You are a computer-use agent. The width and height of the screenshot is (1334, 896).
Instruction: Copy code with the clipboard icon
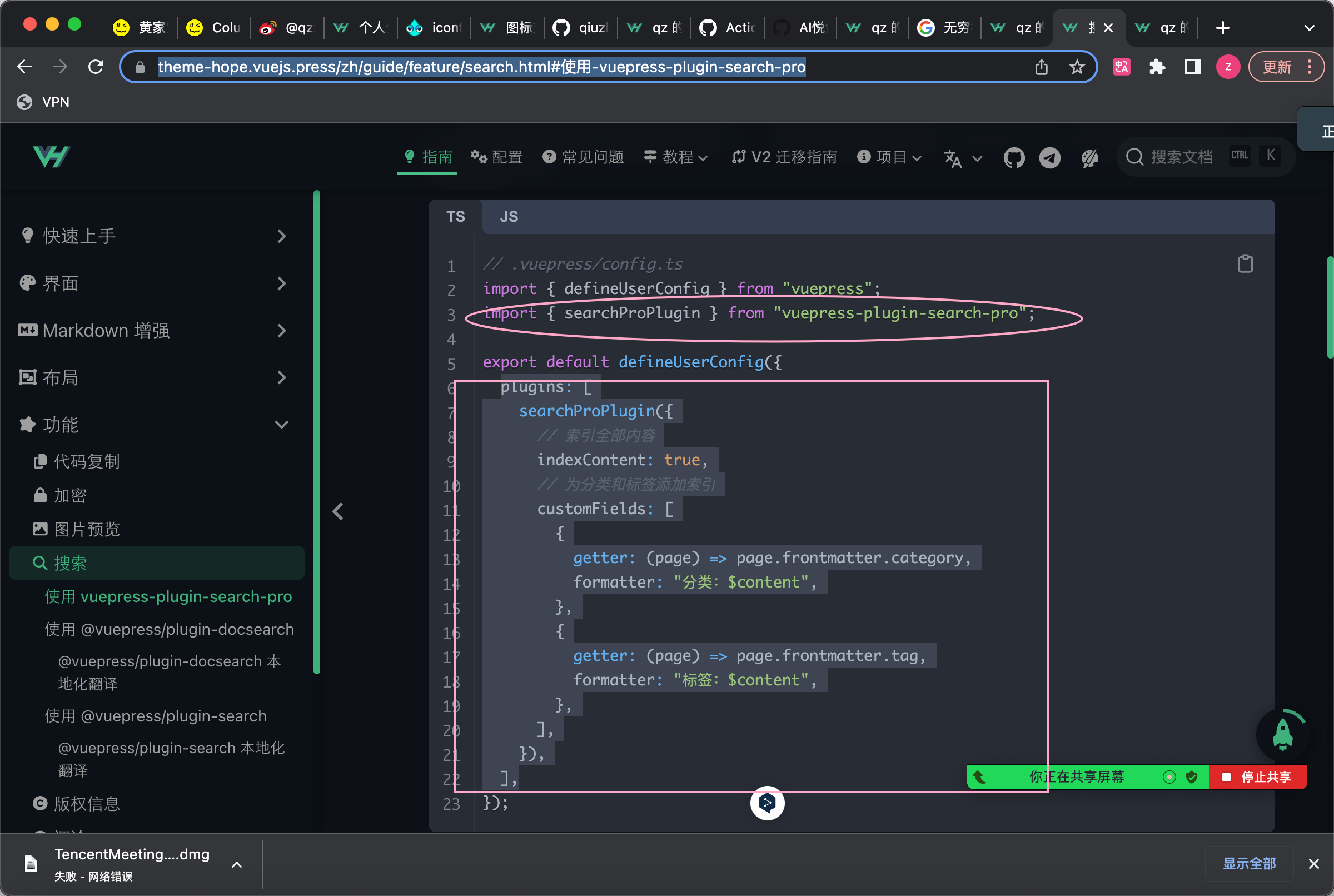click(x=1245, y=263)
